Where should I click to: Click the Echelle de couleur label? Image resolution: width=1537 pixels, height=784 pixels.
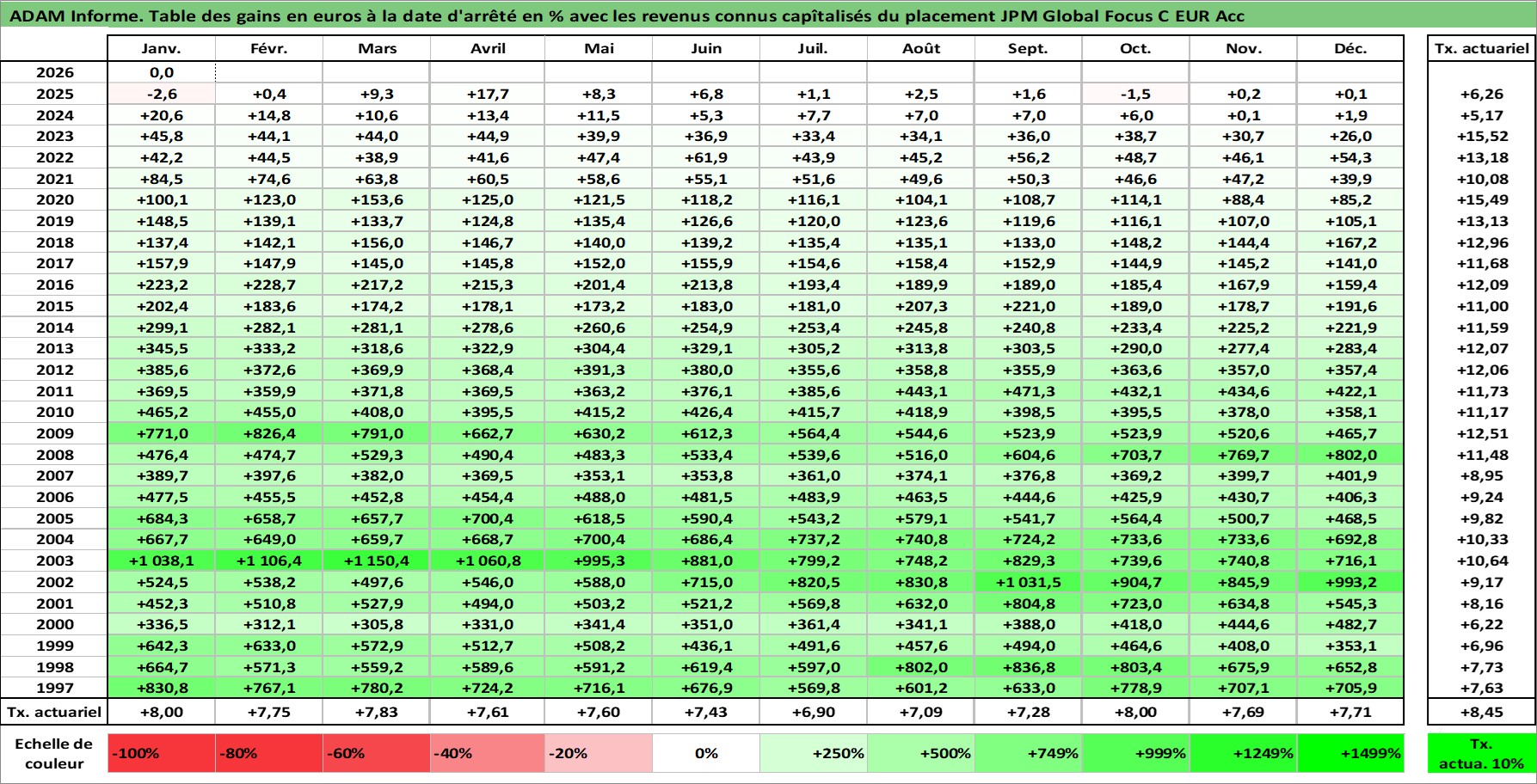54,753
